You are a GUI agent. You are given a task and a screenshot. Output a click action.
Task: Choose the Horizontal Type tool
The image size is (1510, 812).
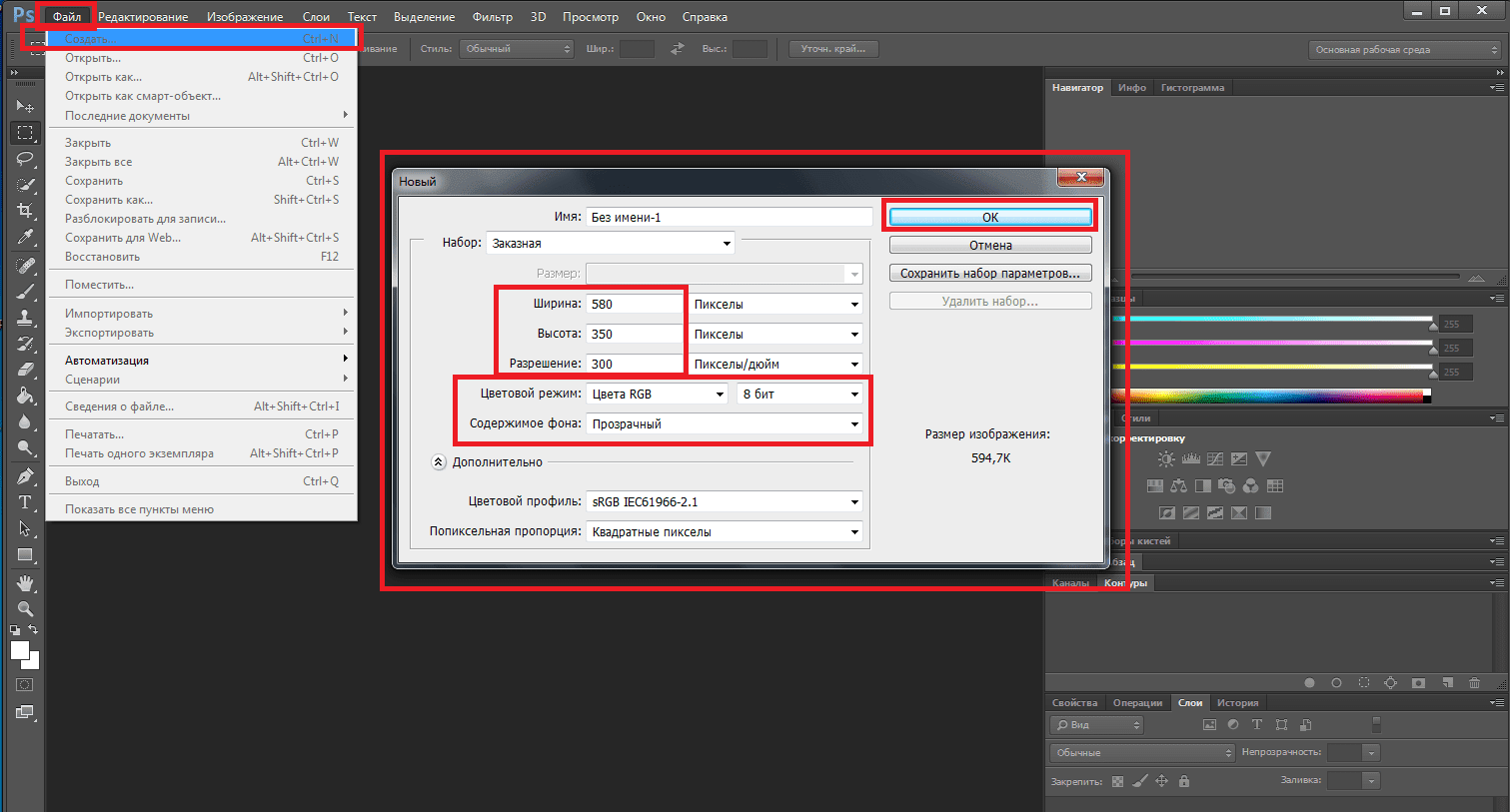coord(25,502)
